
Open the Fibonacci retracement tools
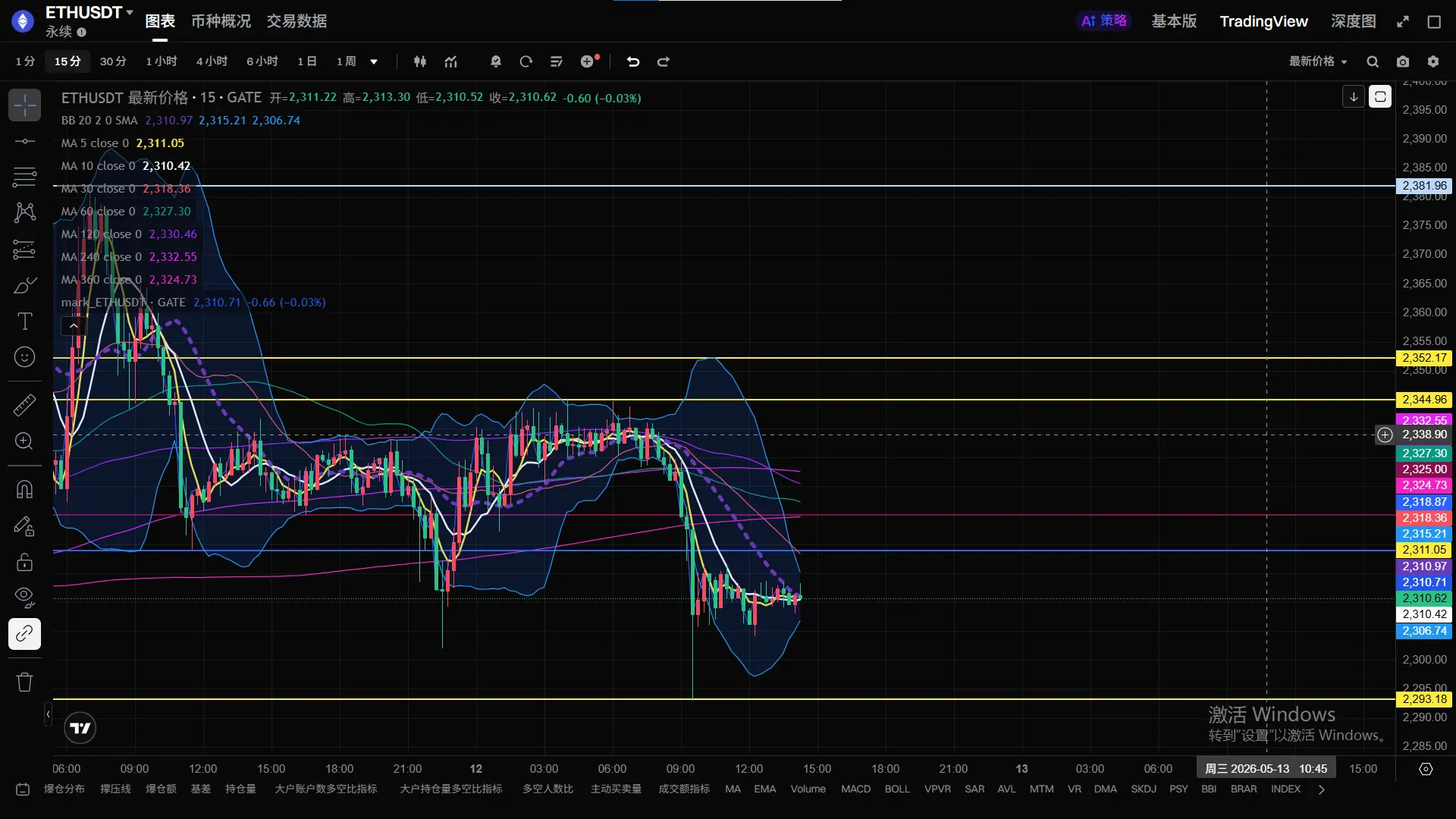[24, 177]
